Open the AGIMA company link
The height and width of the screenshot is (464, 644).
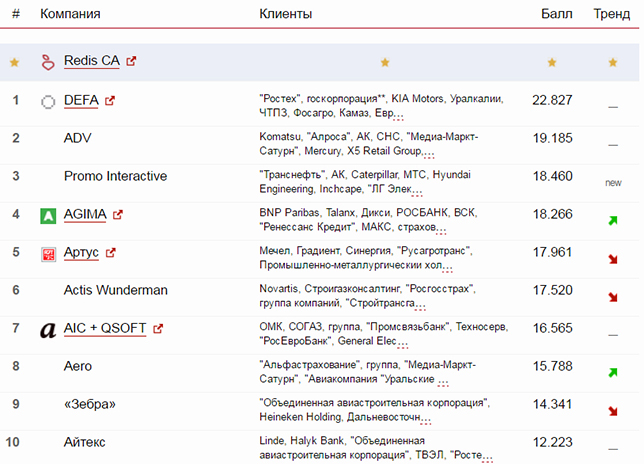[x=85, y=214]
